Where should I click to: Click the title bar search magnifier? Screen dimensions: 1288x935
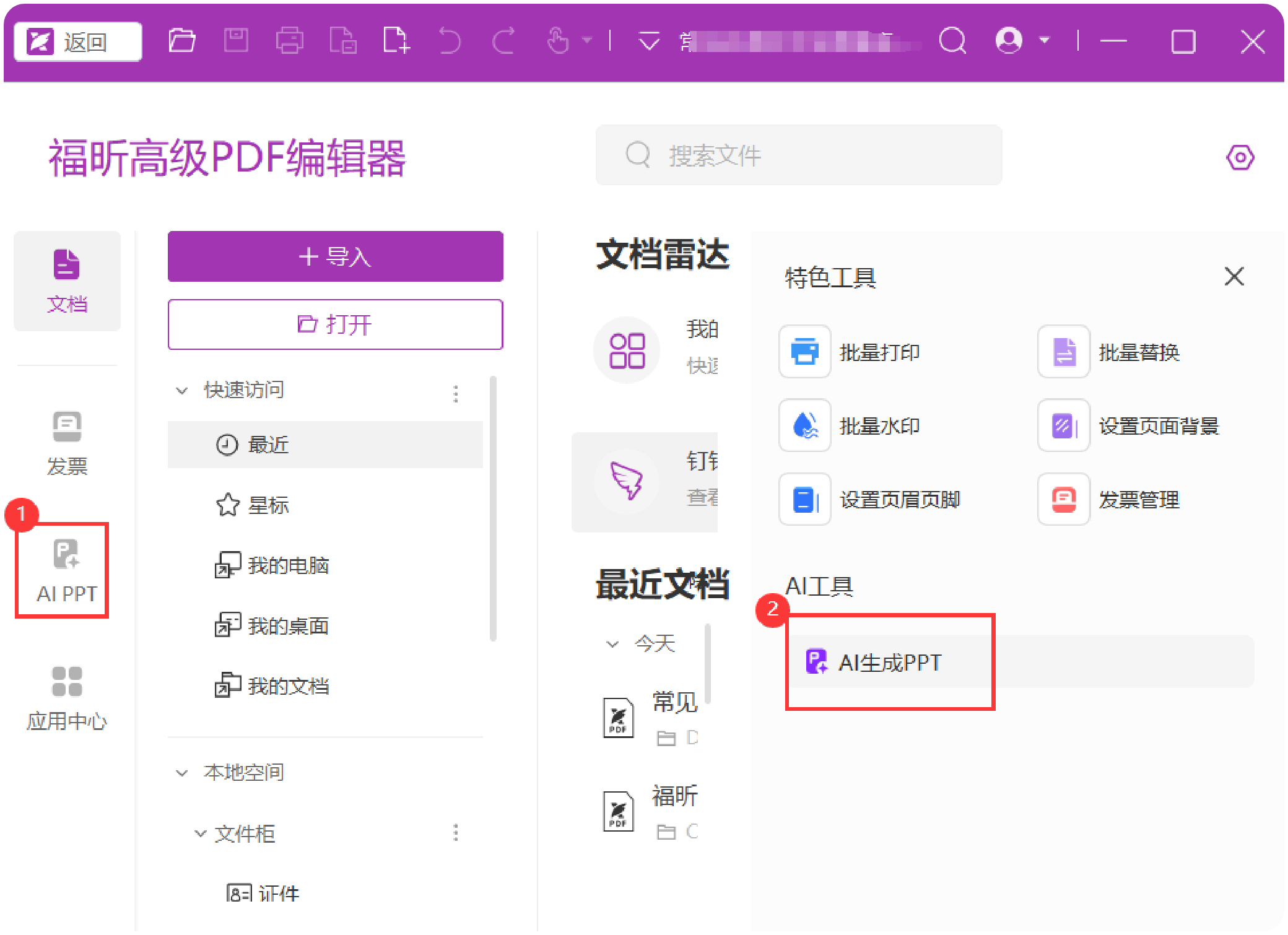coord(952,41)
